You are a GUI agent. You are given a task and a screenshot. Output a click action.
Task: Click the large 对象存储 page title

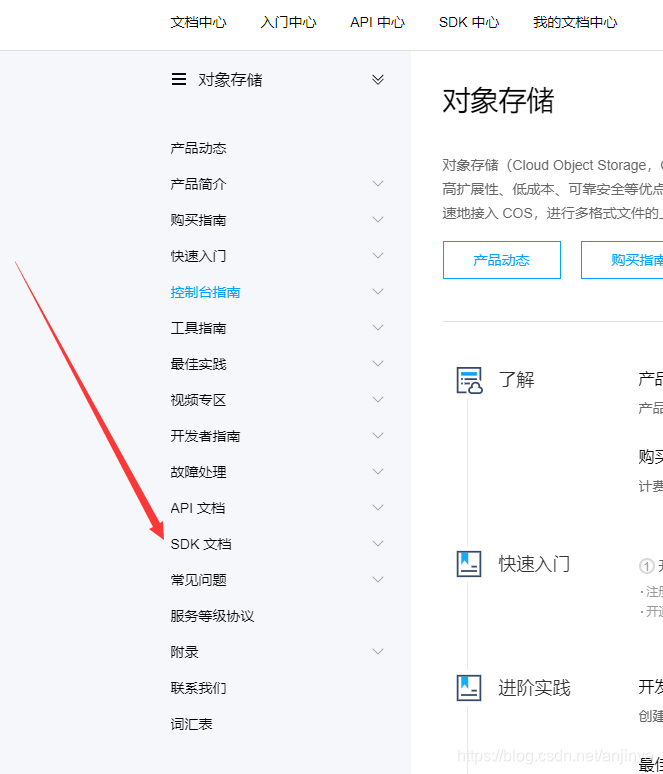(x=499, y=101)
